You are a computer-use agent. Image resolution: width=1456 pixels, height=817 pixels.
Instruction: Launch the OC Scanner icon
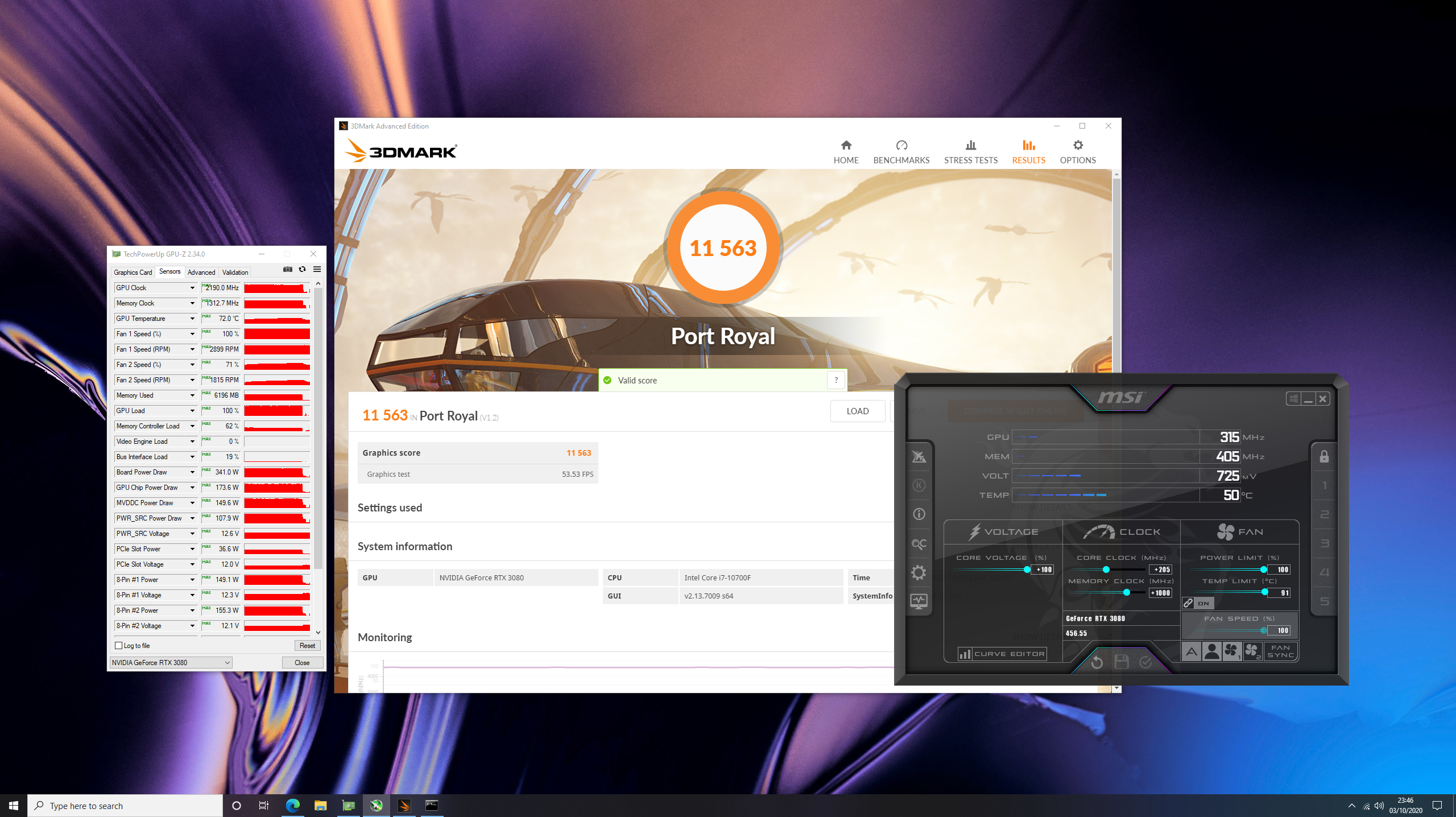pyautogui.click(x=919, y=544)
